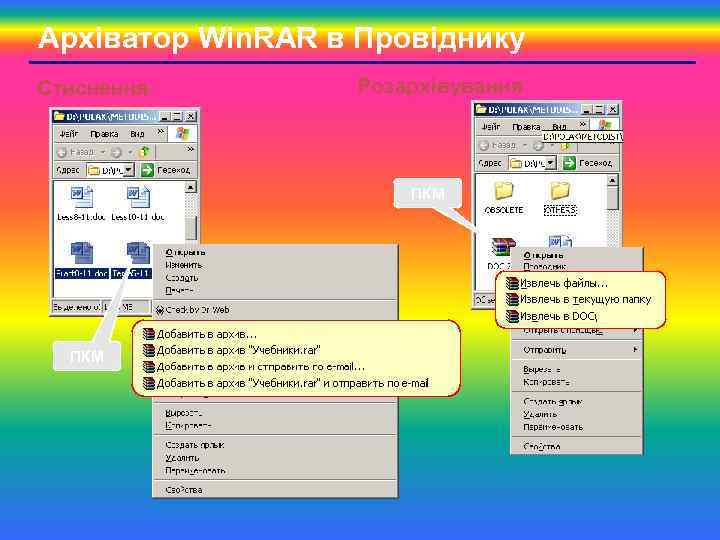Expand toolbar chevron in left window
Image resolution: width=720 pixels, height=540 pixels.
191,149
